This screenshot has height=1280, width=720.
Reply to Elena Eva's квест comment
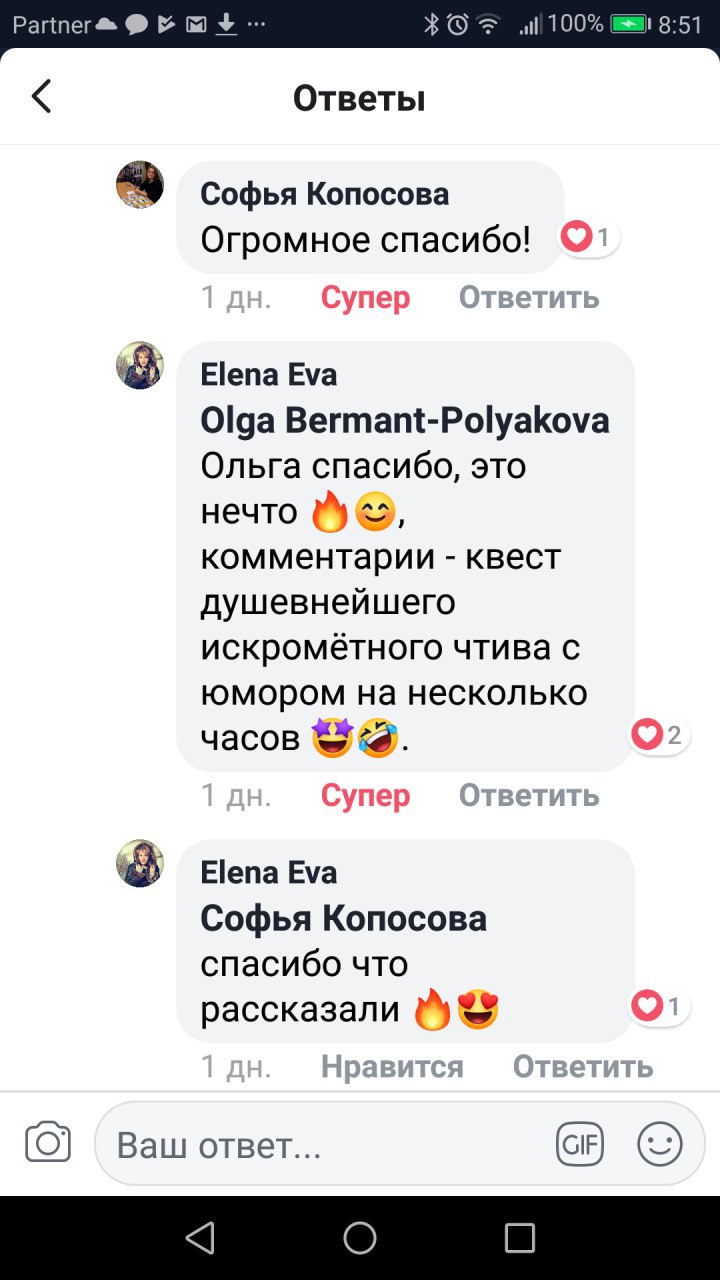click(x=529, y=795)
